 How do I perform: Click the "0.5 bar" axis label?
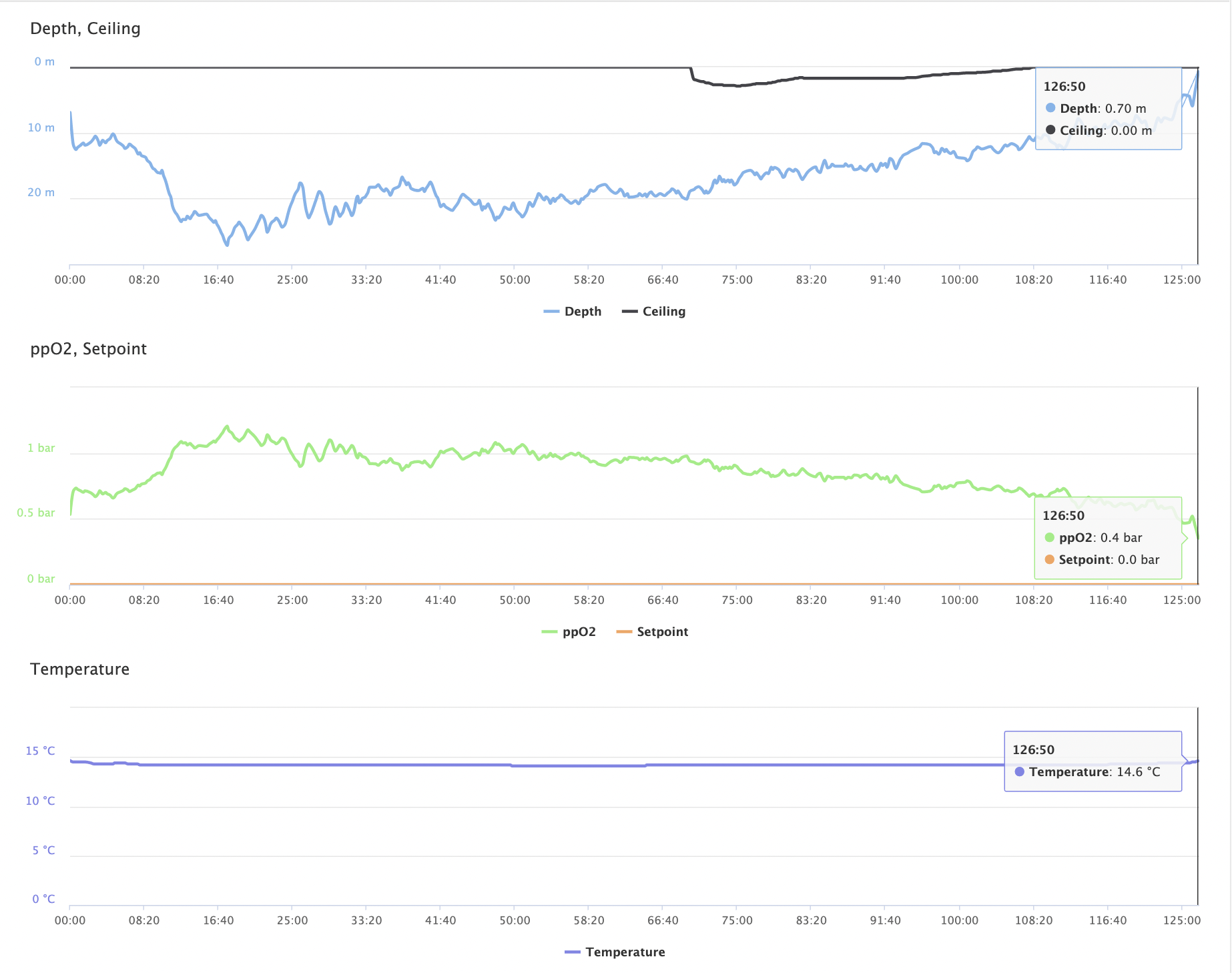(x=36, y=513)
